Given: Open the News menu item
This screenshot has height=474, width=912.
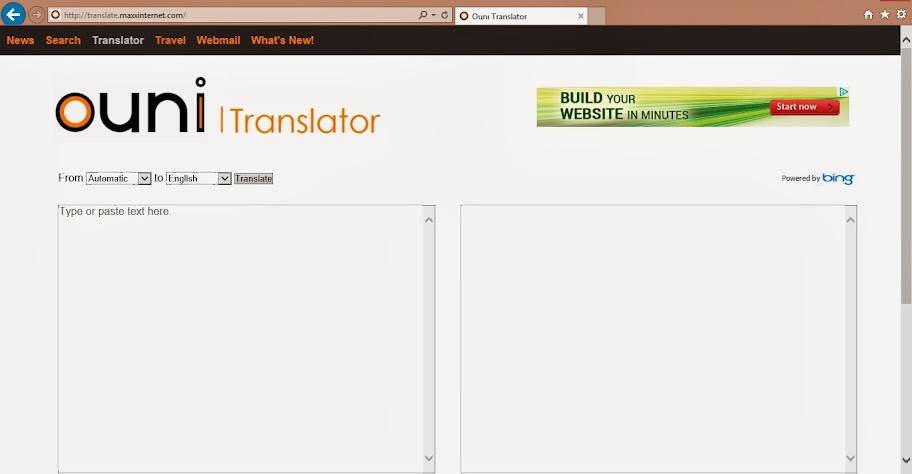Looking at the screenshot, I should (20, 40).
